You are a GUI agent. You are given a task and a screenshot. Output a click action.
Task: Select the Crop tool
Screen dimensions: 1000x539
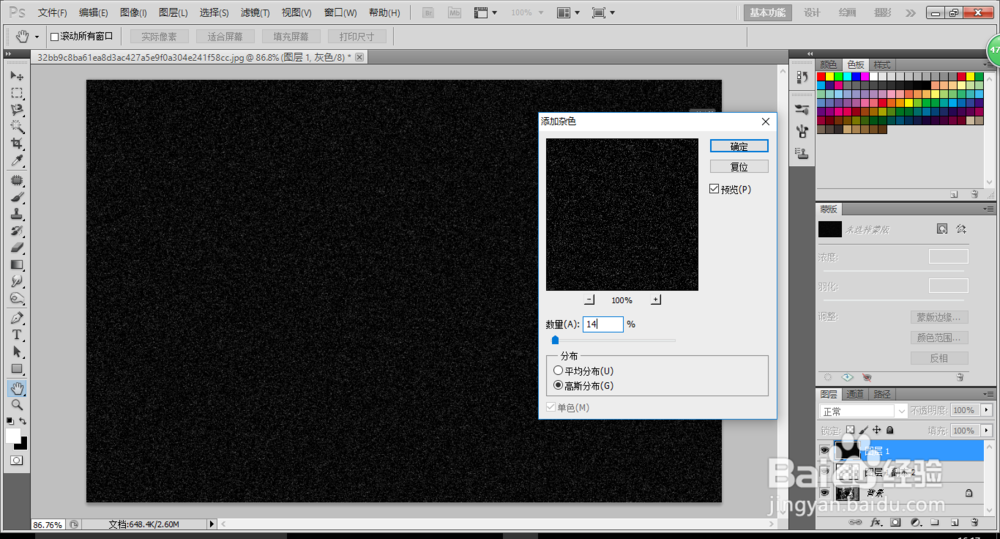pyautogui.click(x=17, y=144)
